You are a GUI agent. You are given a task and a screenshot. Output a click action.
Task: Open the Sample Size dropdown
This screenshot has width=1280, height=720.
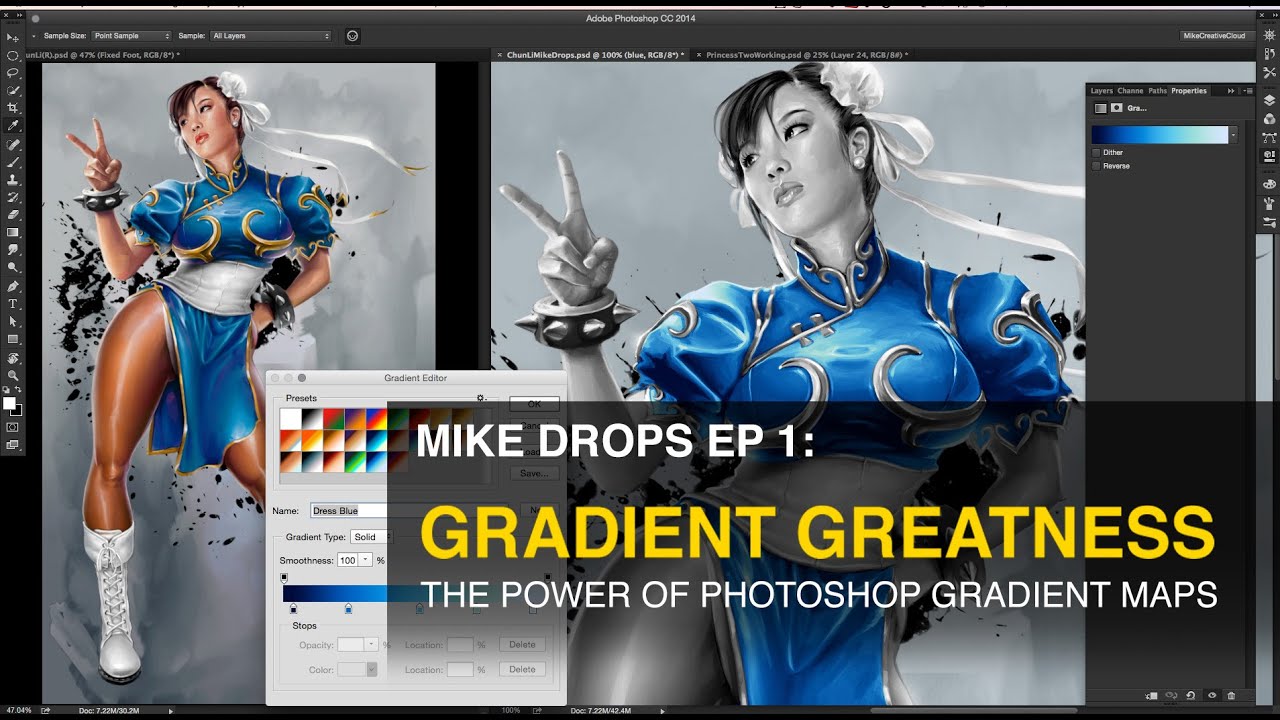[131, 36]
